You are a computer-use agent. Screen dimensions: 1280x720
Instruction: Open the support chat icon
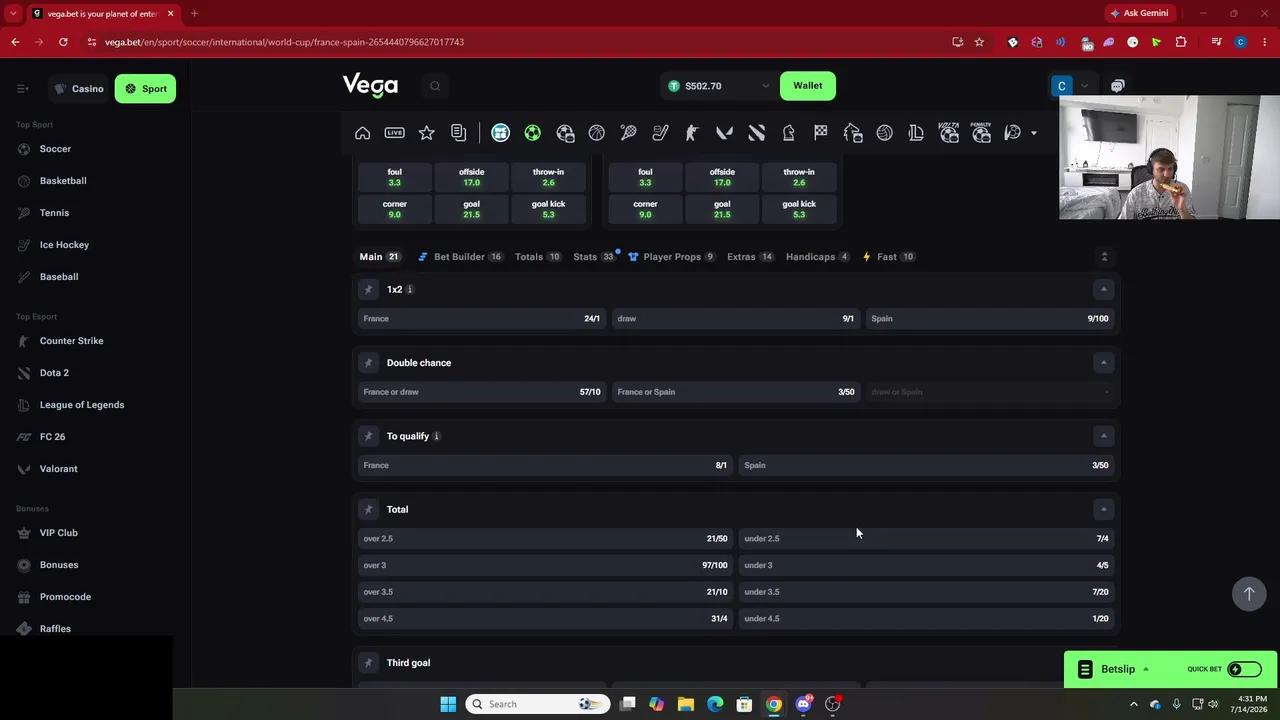(1118, 86)
